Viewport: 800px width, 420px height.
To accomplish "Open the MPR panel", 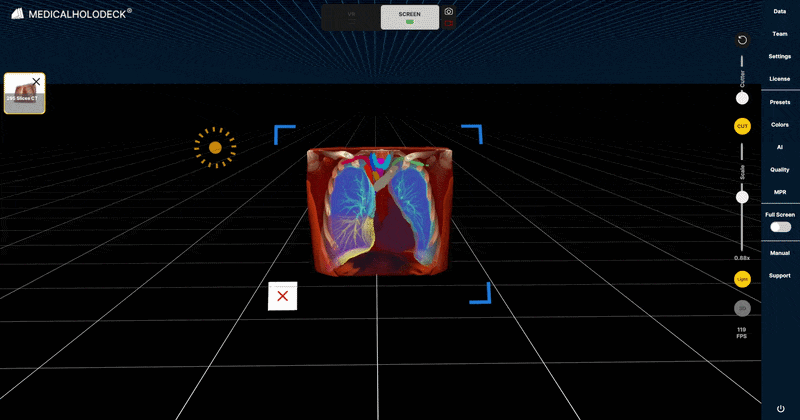I will pos(779,192).
